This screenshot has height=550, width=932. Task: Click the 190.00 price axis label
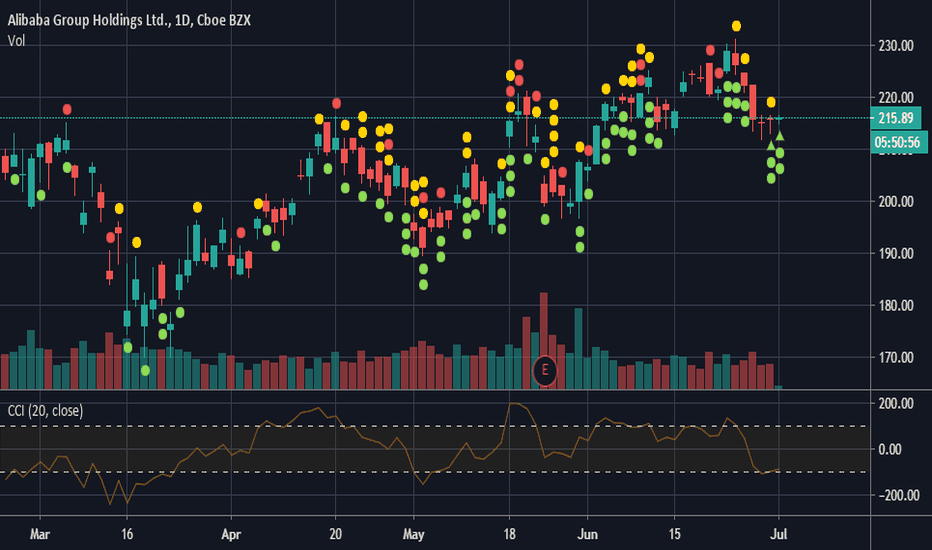(896, 254)
